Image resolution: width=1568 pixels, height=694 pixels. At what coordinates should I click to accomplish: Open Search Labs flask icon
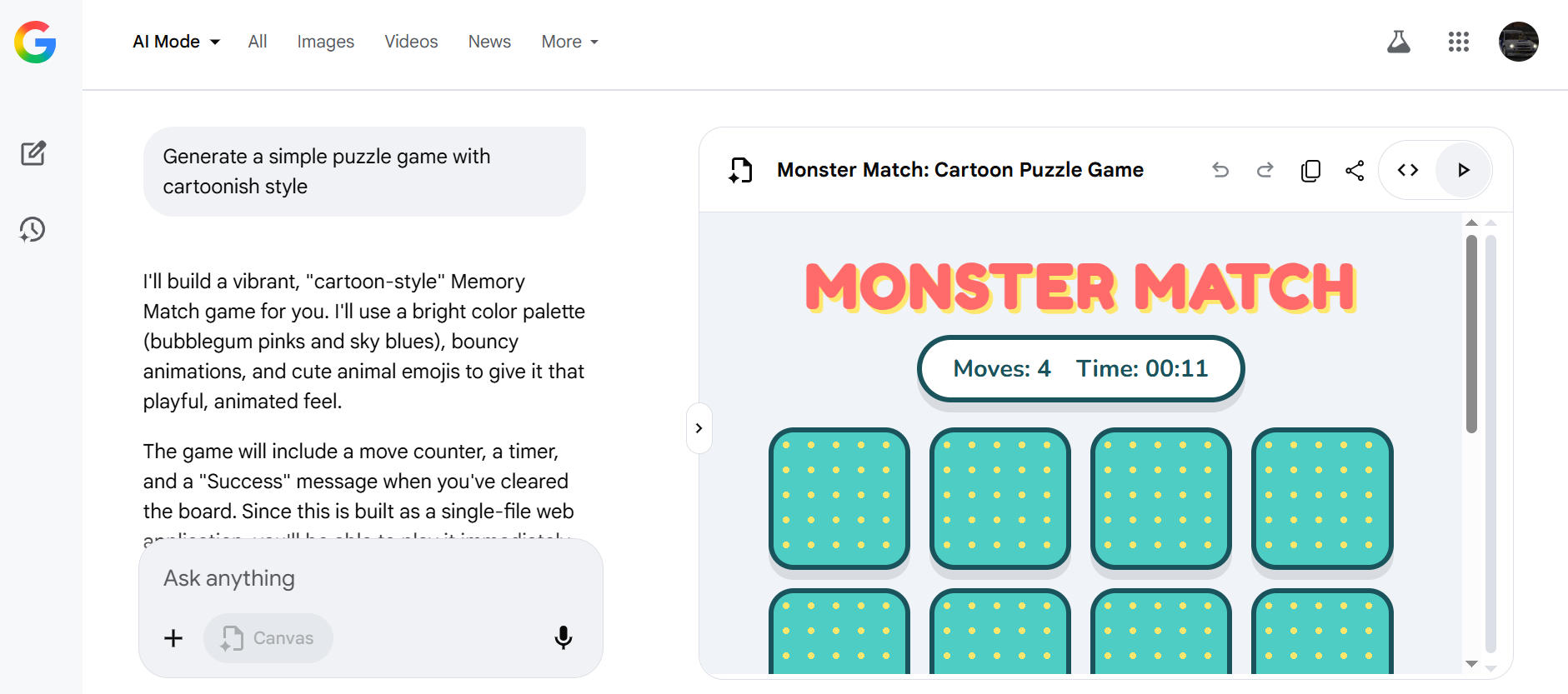pos(1398,42)
